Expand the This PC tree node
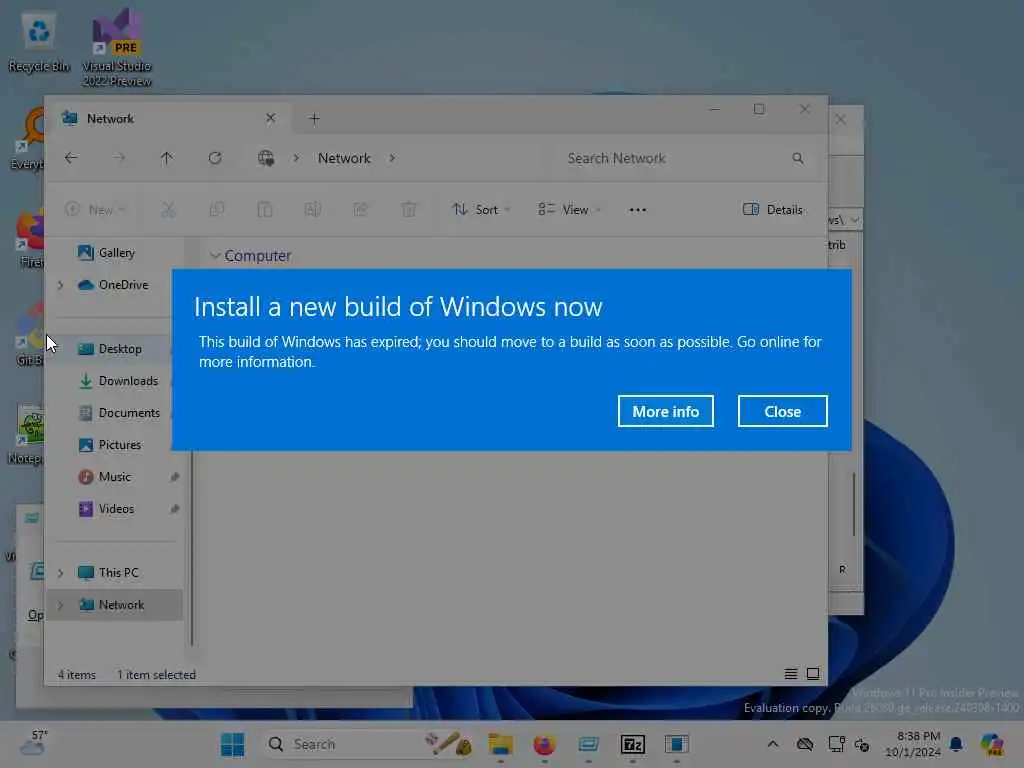The width and height of the screenshot is (1024, 768). click(x=60, y=573)
